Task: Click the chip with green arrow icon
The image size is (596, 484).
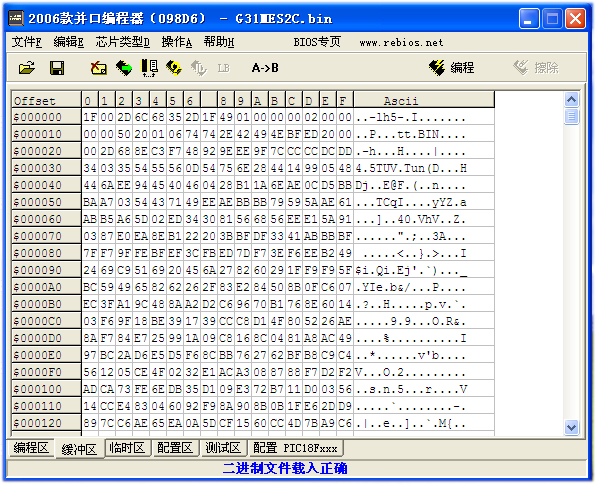Action: pyautogui.click(x=124, y=68)
